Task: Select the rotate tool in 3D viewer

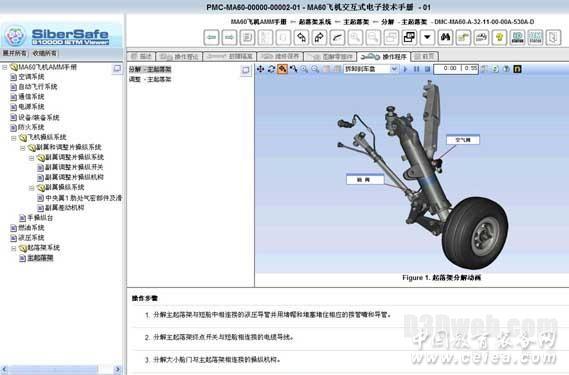Action: pyautogui.click(x=271, y=69)
